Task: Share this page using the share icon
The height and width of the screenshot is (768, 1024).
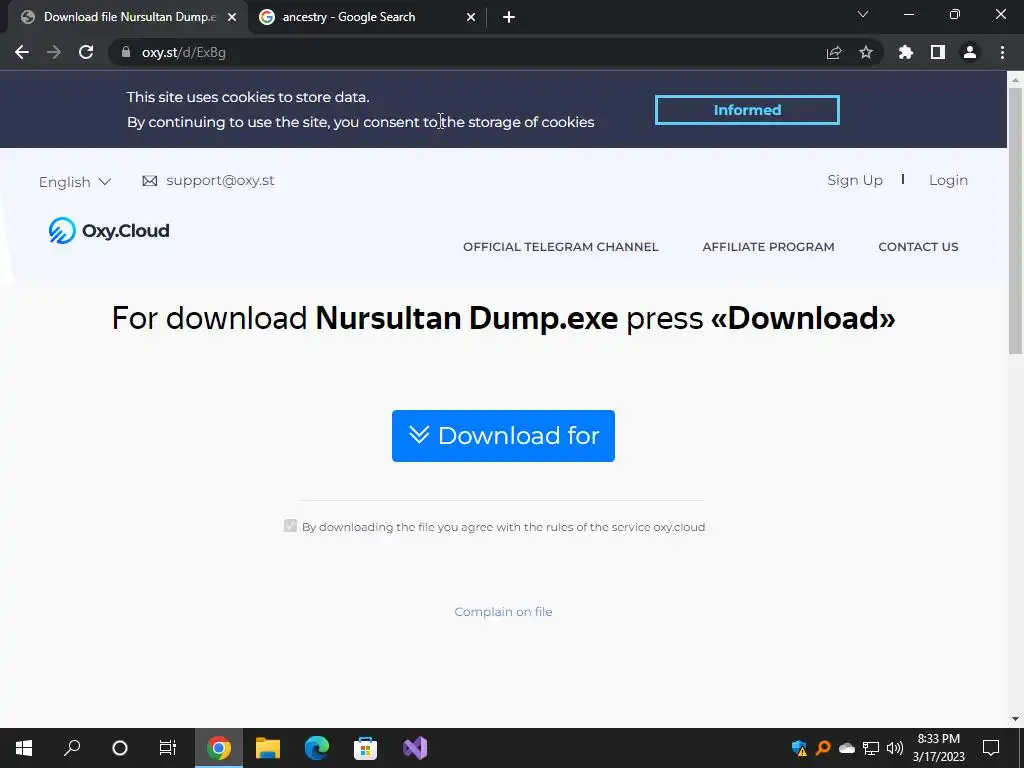Action: (834, 52)
